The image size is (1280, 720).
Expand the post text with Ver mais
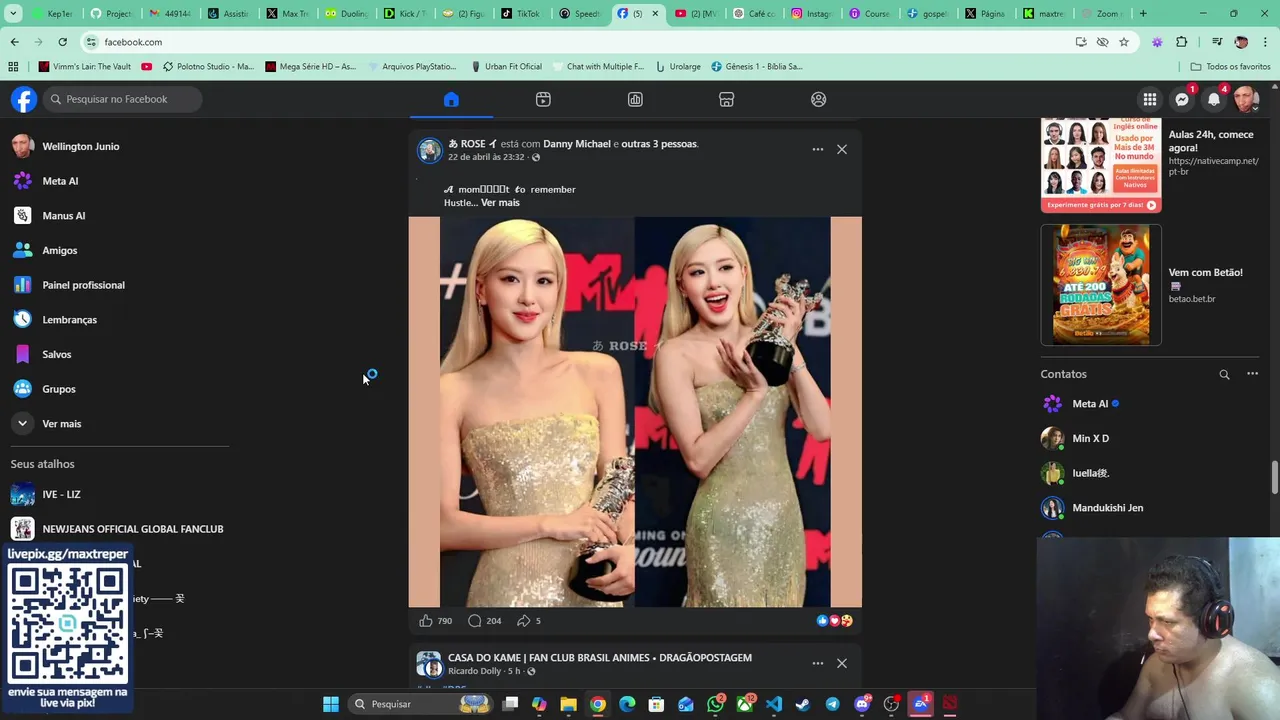tap(500, 203)
